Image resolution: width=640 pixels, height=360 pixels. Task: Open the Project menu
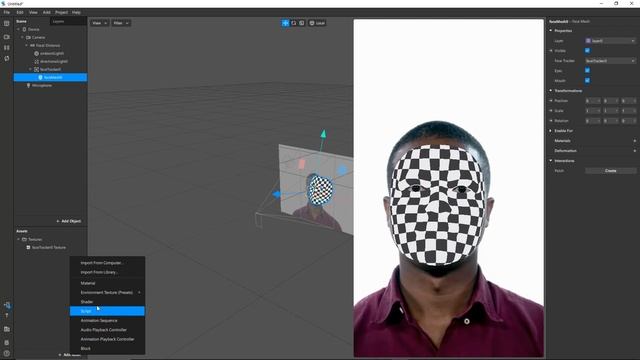point(61,12)
